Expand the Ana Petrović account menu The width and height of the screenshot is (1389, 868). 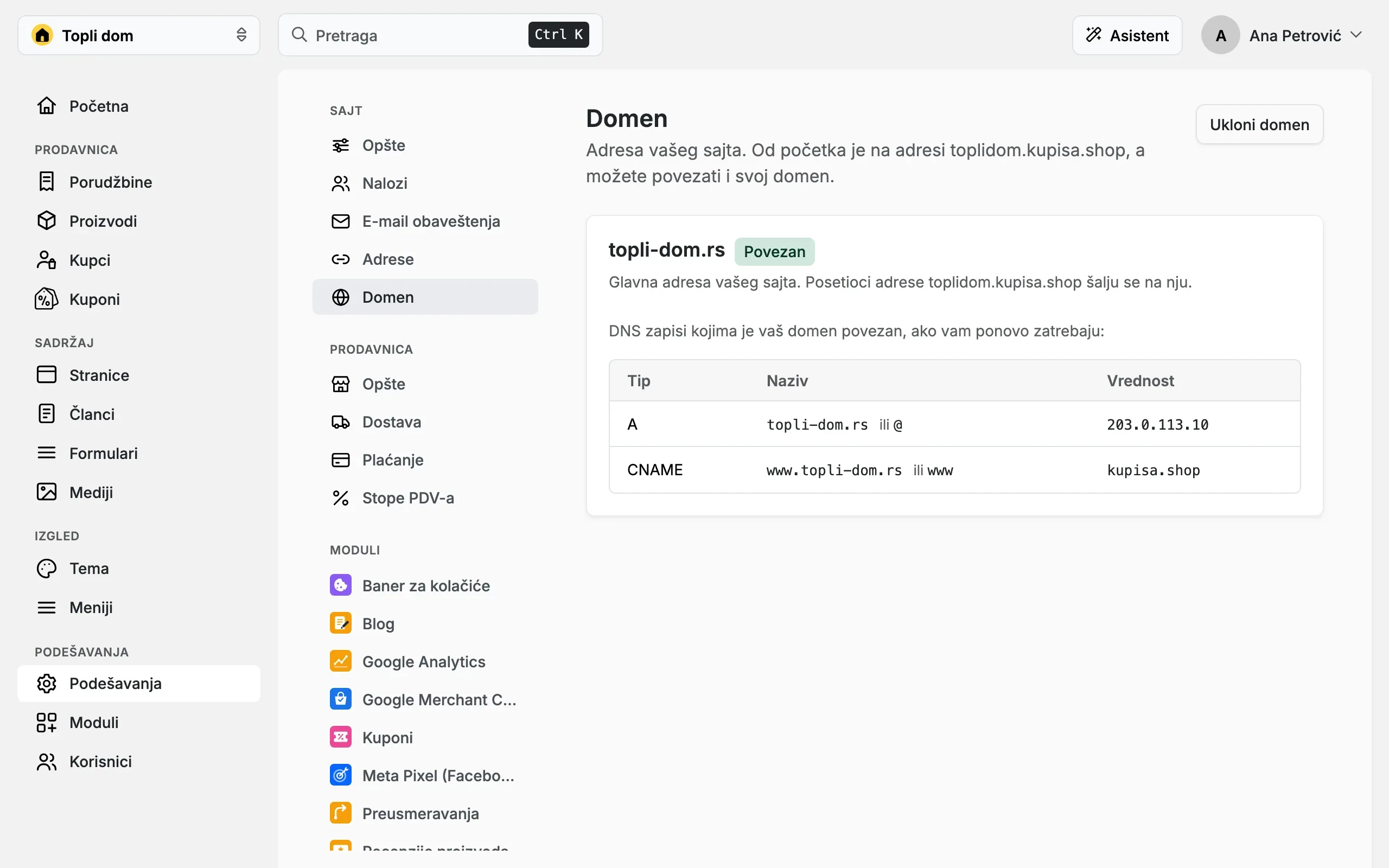click(x=1282, y=35)
